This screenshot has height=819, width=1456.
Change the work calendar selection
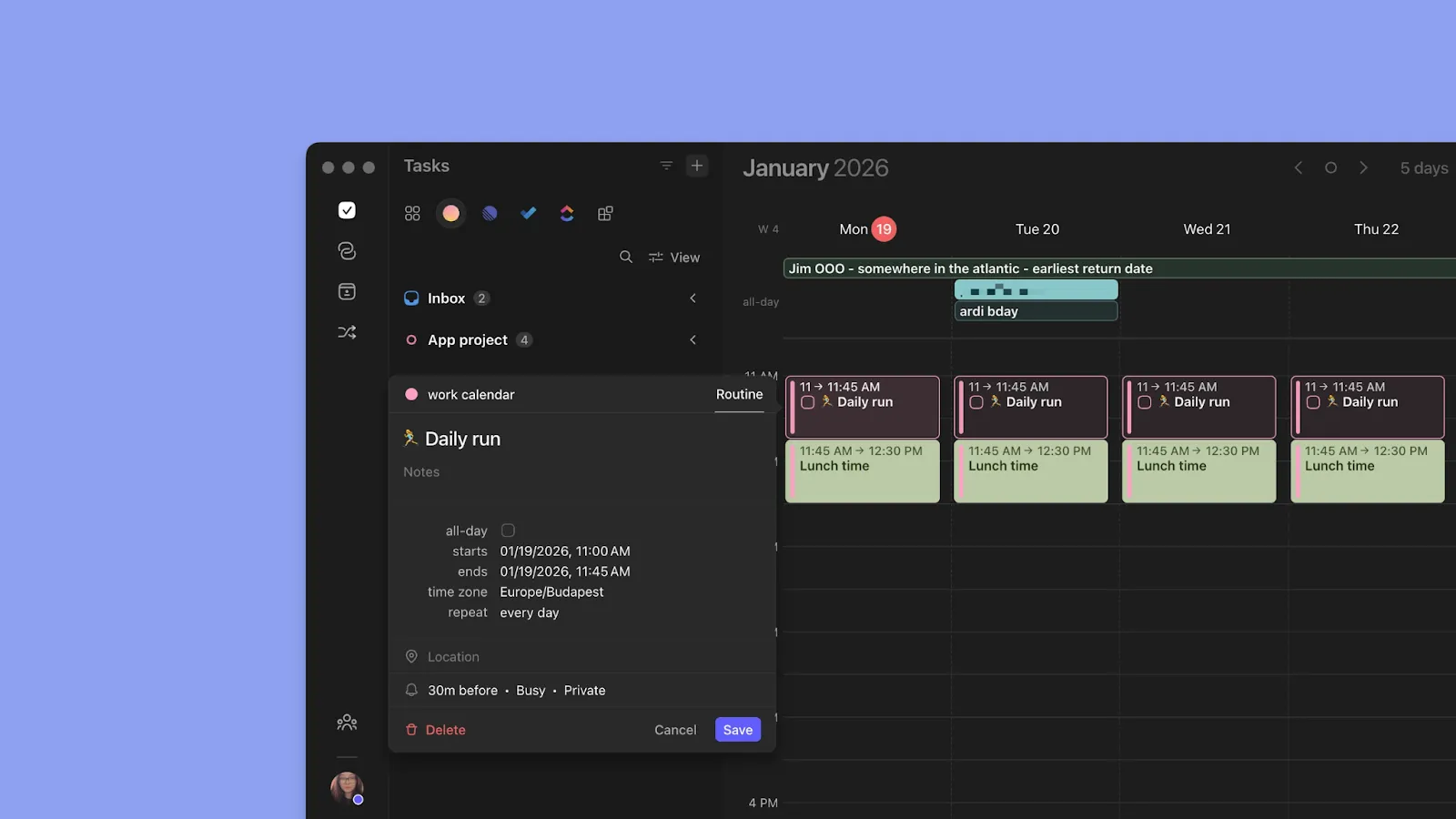point(470,394)
